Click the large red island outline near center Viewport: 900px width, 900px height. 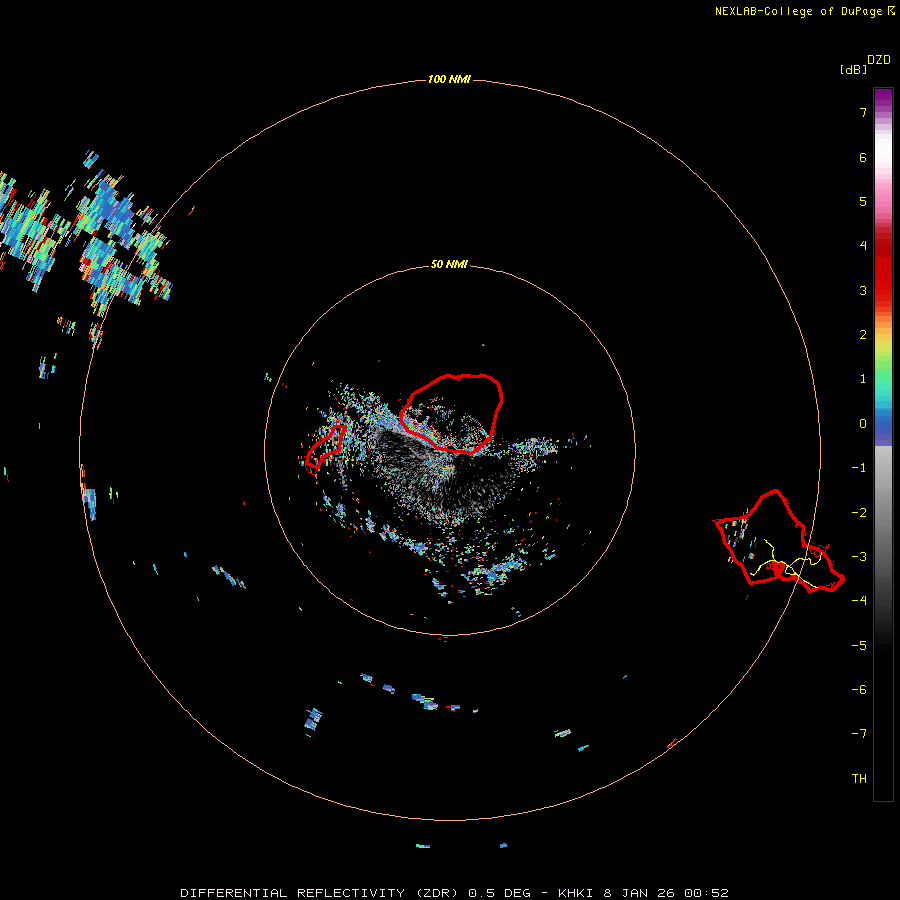point(451,413)
